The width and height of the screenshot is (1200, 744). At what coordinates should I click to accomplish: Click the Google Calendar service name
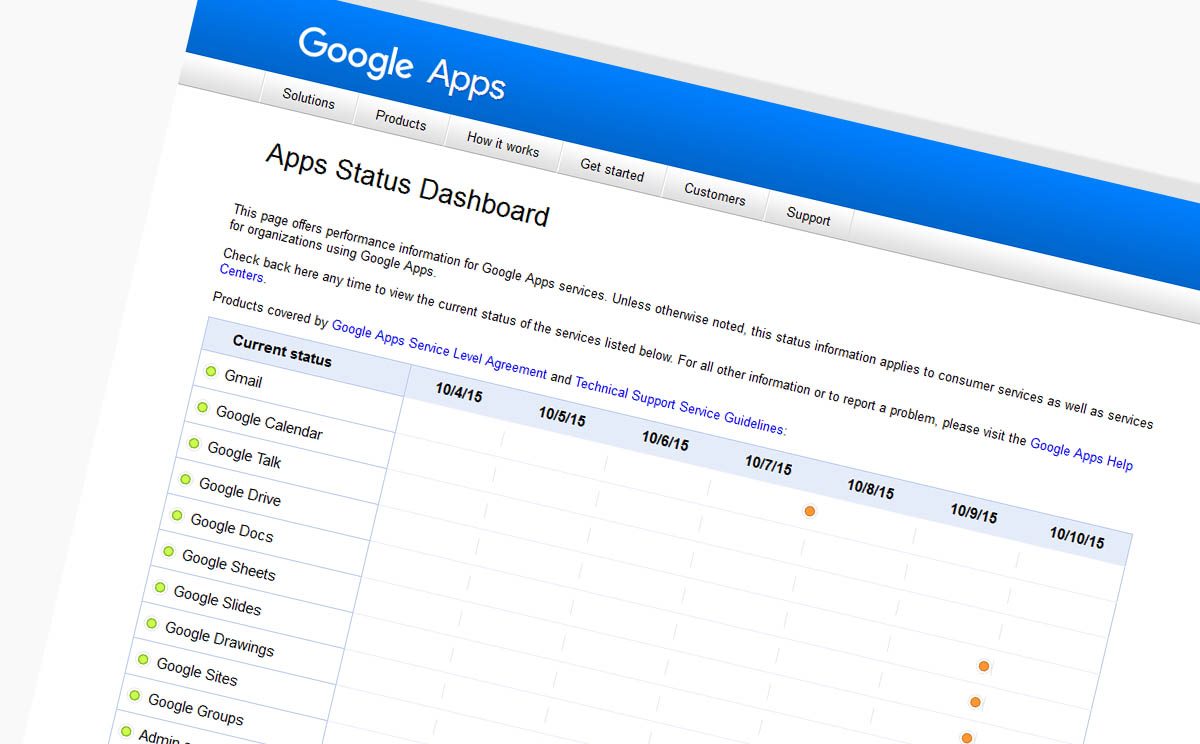[269, 422]
